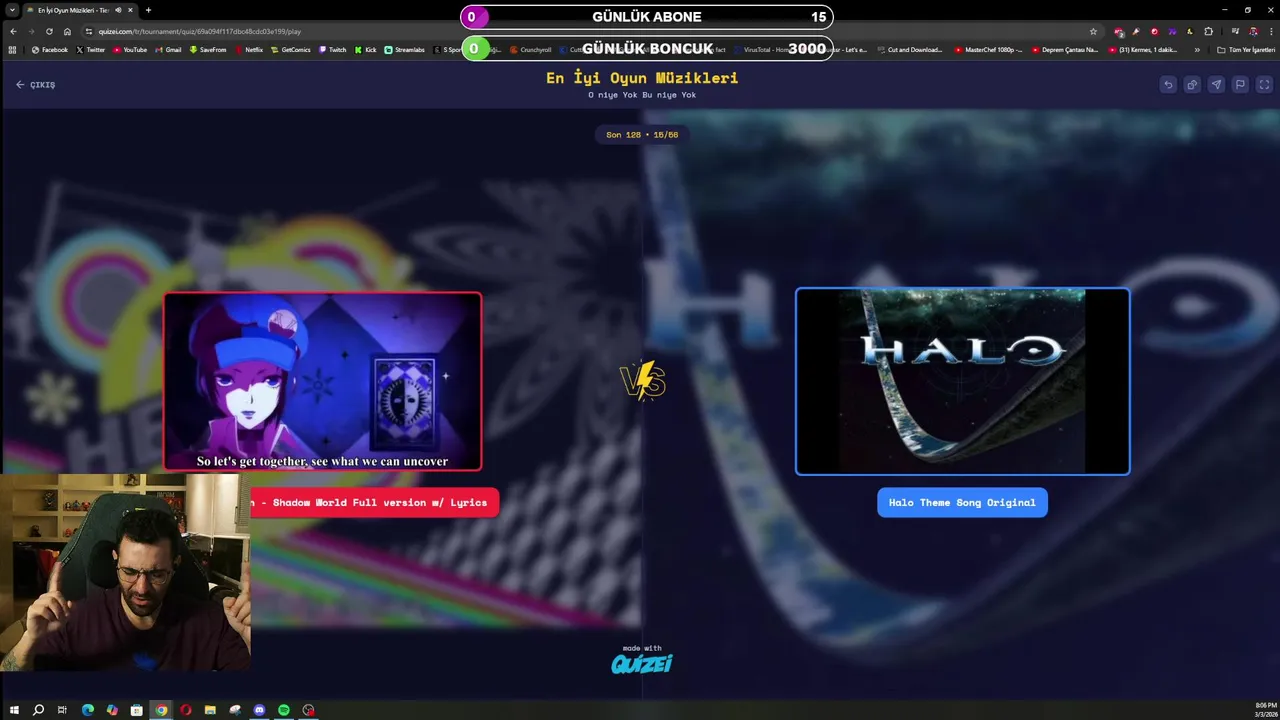Reload the page
Image resolution: width=1280 pixels, height=720 pixels.
click(x=49, y=31)
